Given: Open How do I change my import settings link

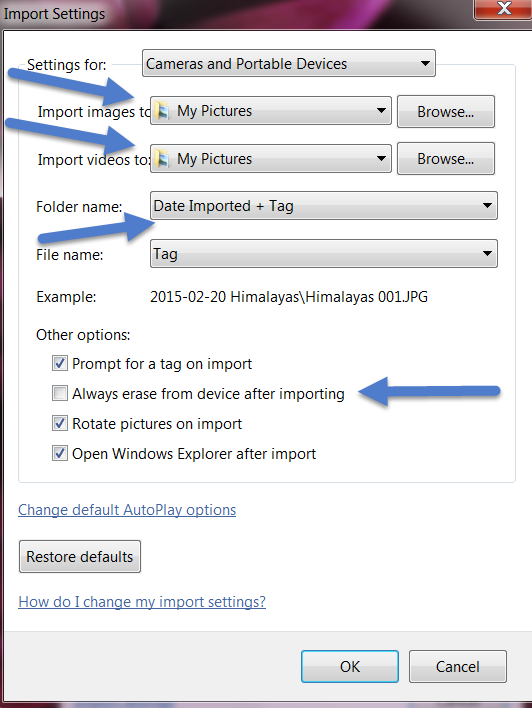Looking at the screenshot, I should pos(142,602).
